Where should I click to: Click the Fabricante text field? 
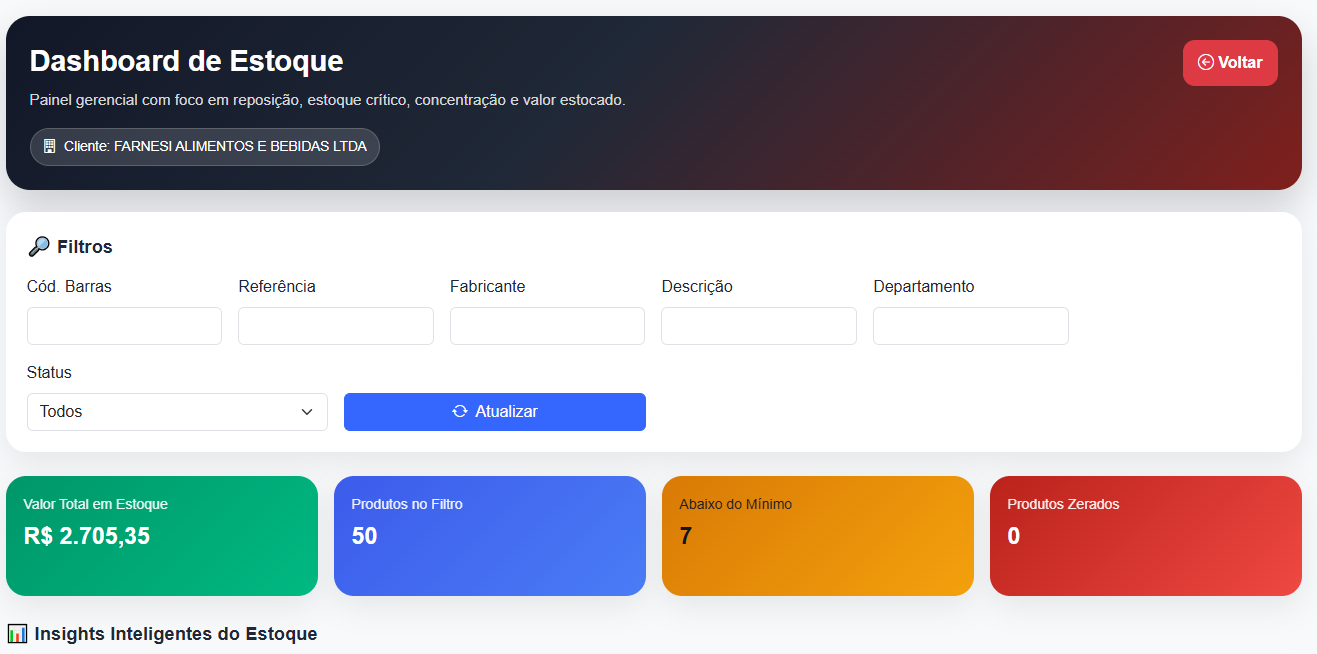[x=547, y=325]
